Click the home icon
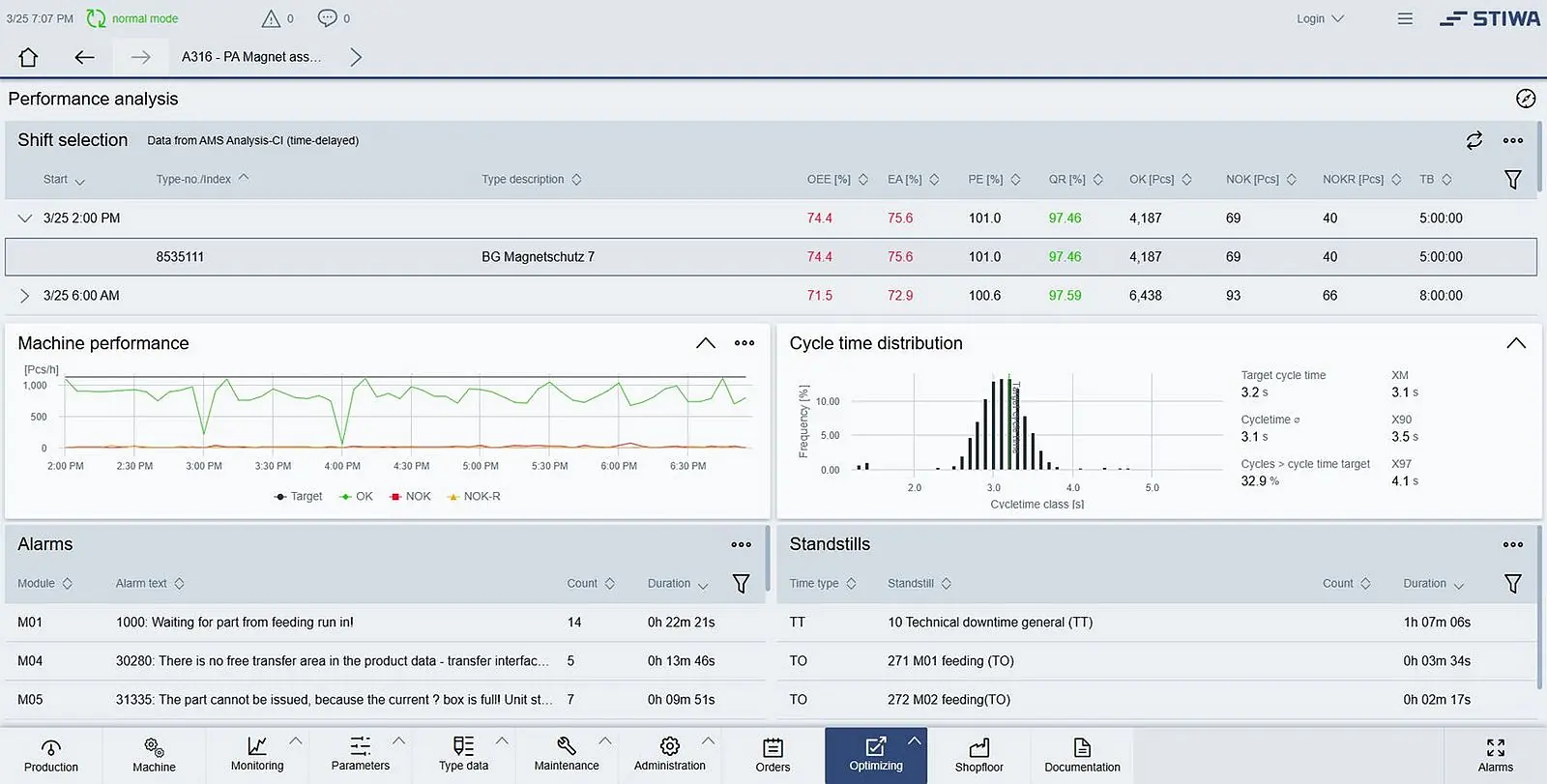 click(x=28, y=57)
